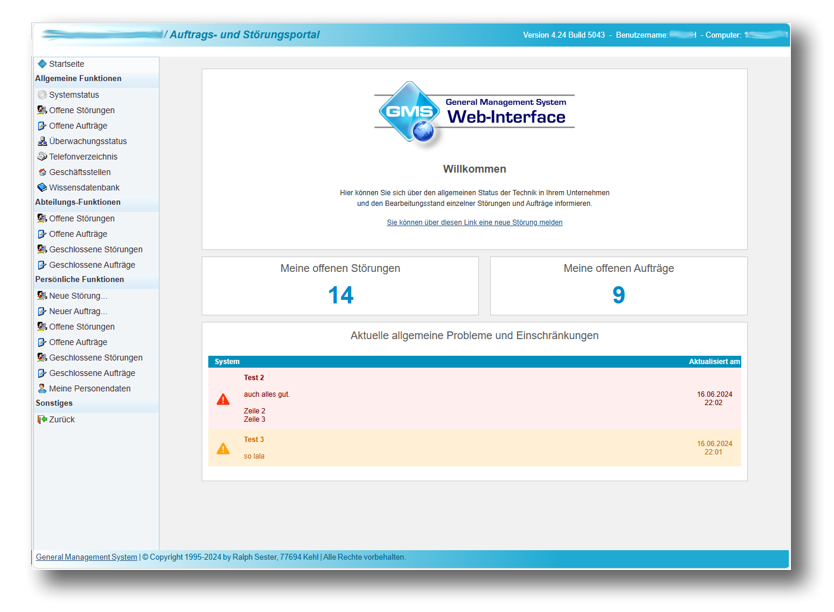Screen dimensions: 834x612
Task: Click the Wissensdatenbank book icon
Action: click(x=42, y=188)
